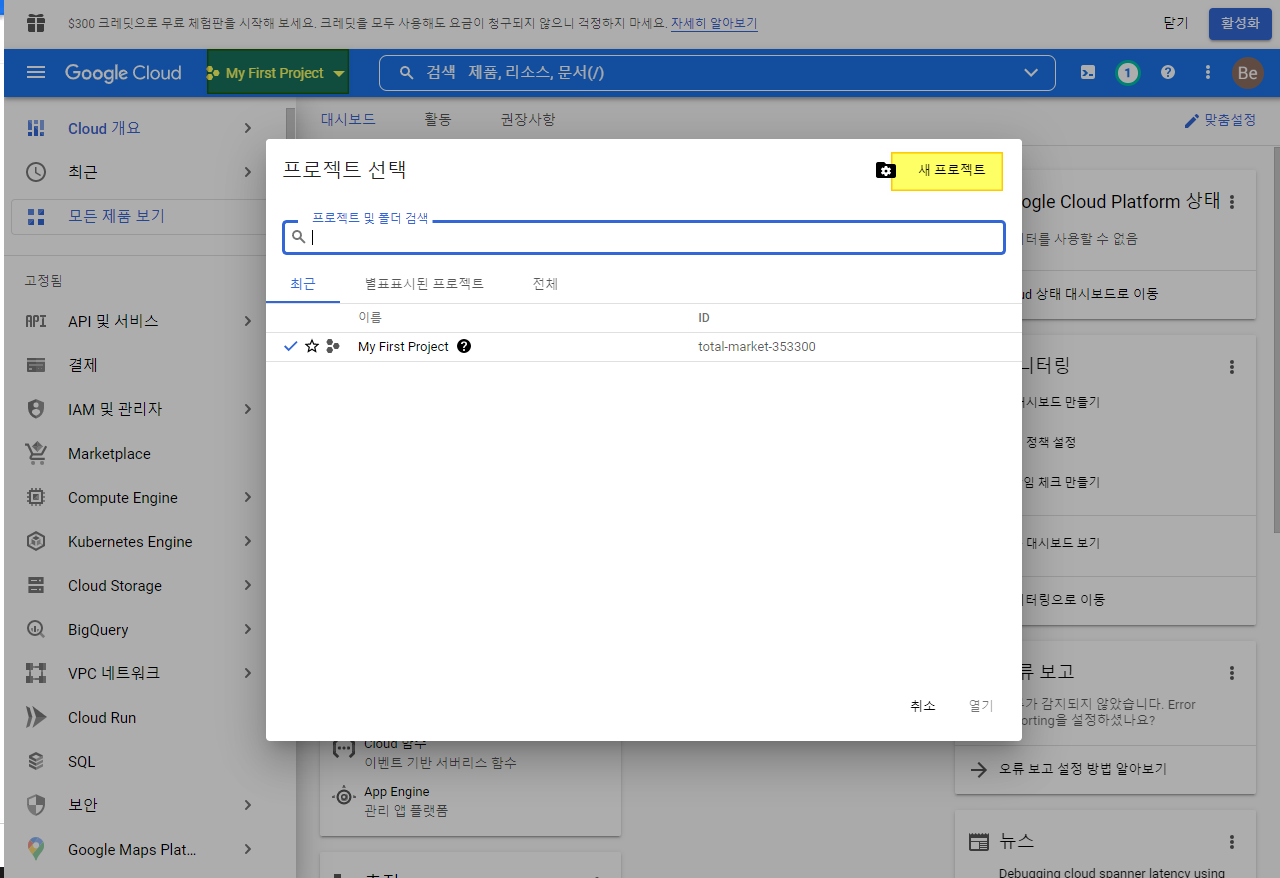Click the 프로젝트 및 폴더 검색 field
This screenshot has width=1280, height=878.
pos(644,237)
